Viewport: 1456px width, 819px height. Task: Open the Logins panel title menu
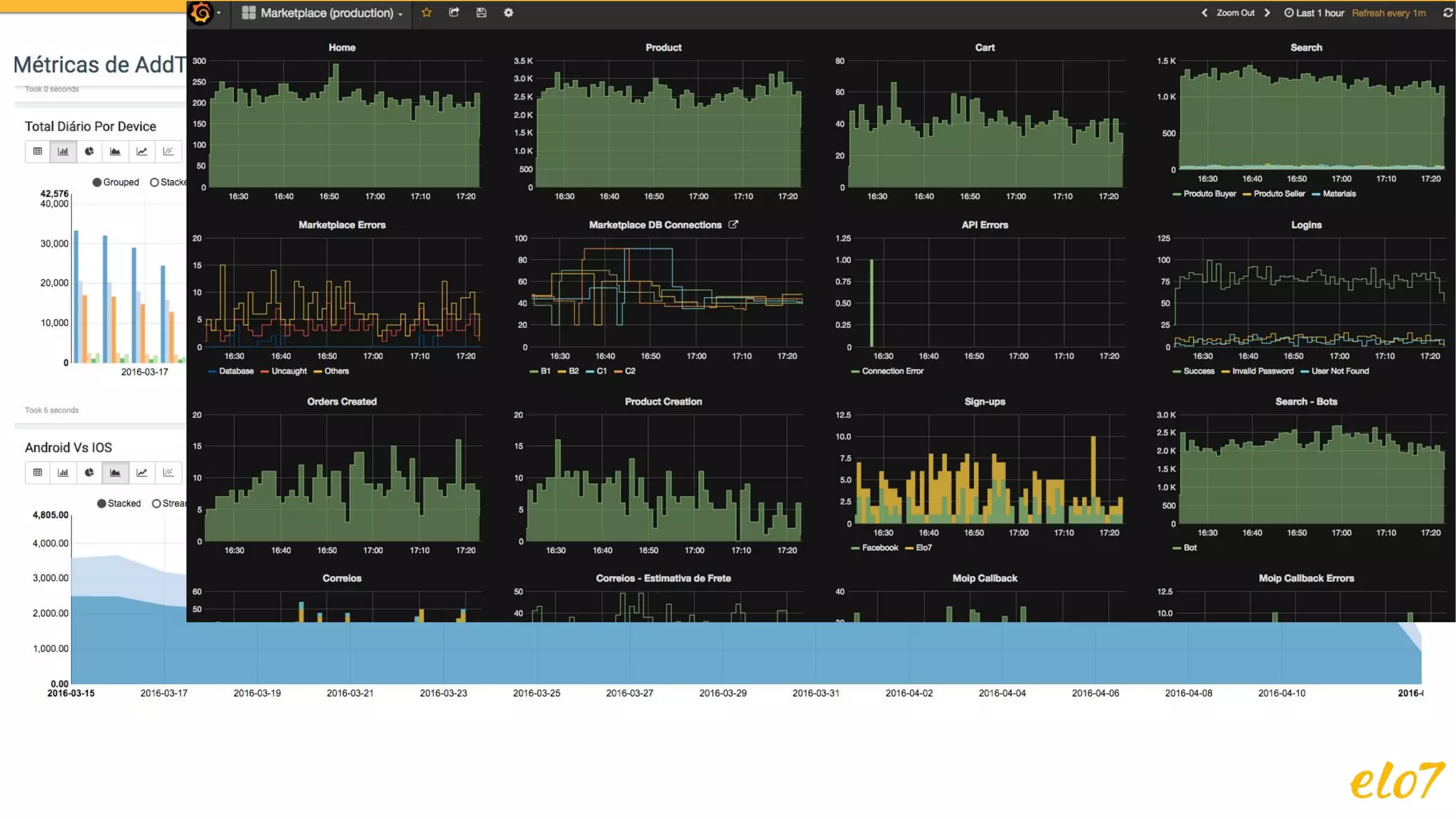1306,225
